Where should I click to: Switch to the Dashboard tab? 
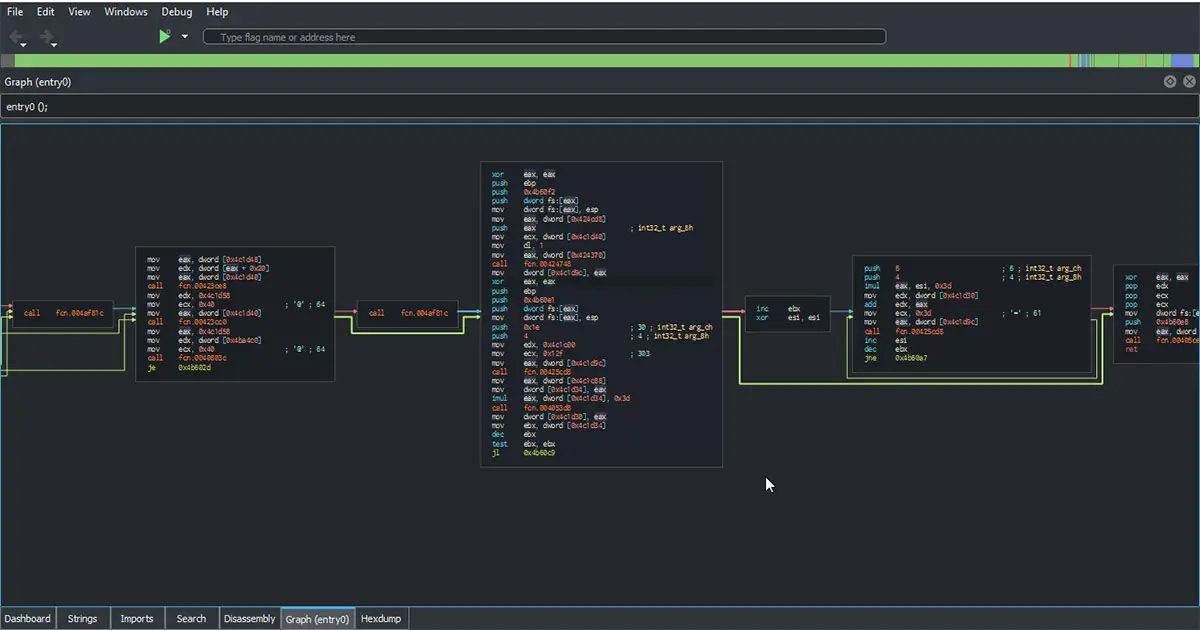pyautogui.click(x=28, y=618)
